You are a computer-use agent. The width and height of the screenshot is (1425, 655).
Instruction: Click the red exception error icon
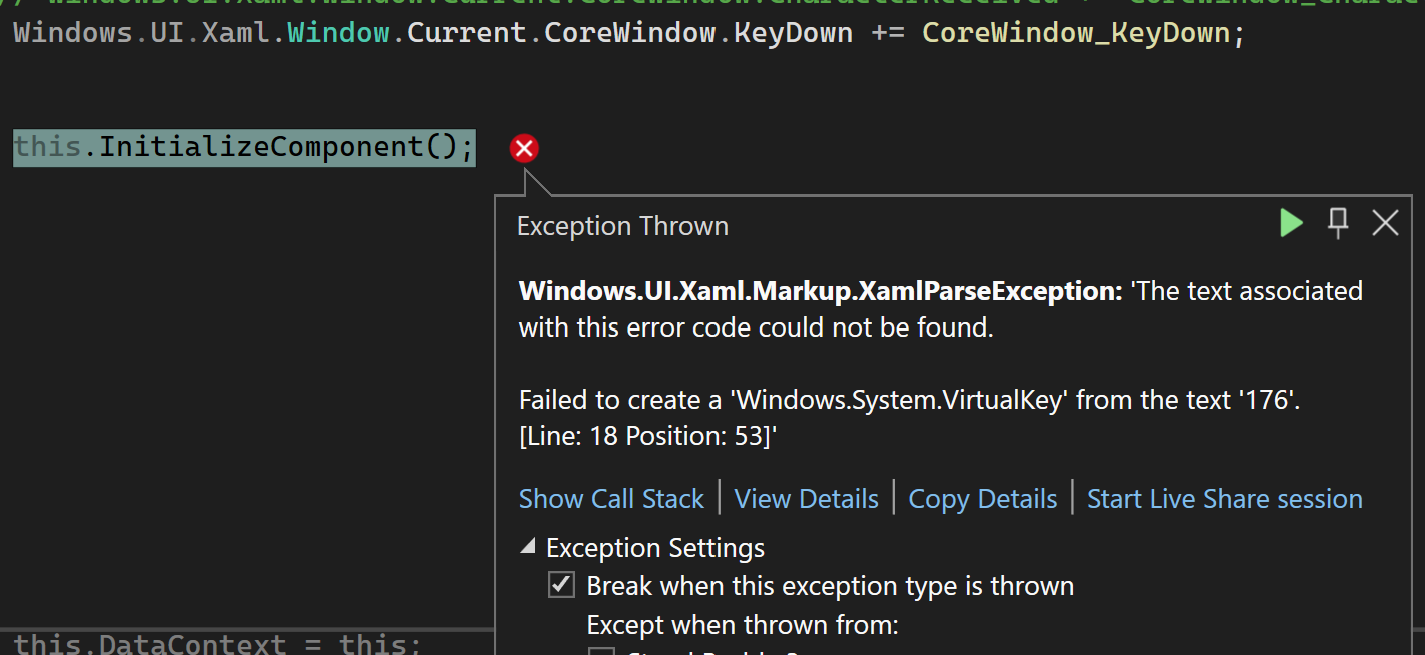pos(524,148)
